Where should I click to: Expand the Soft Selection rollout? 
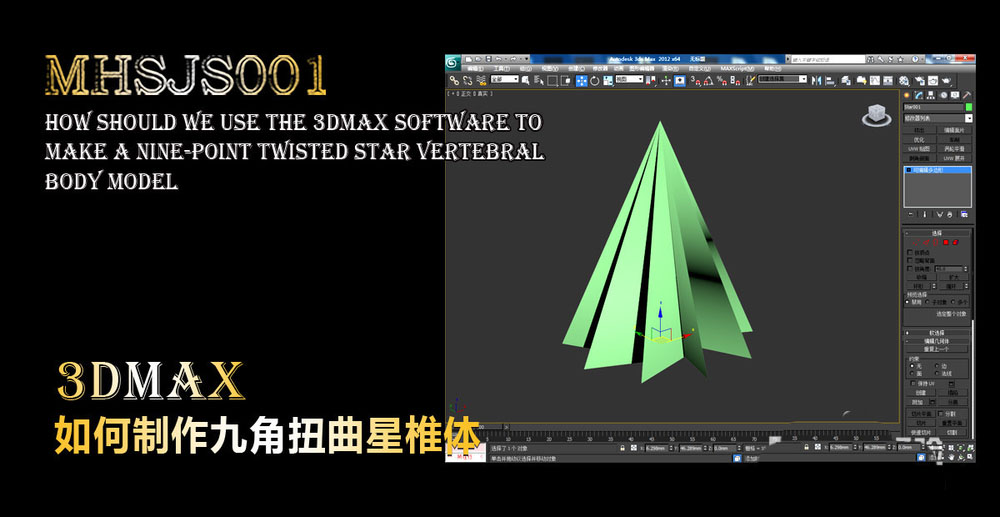point(938,332)
